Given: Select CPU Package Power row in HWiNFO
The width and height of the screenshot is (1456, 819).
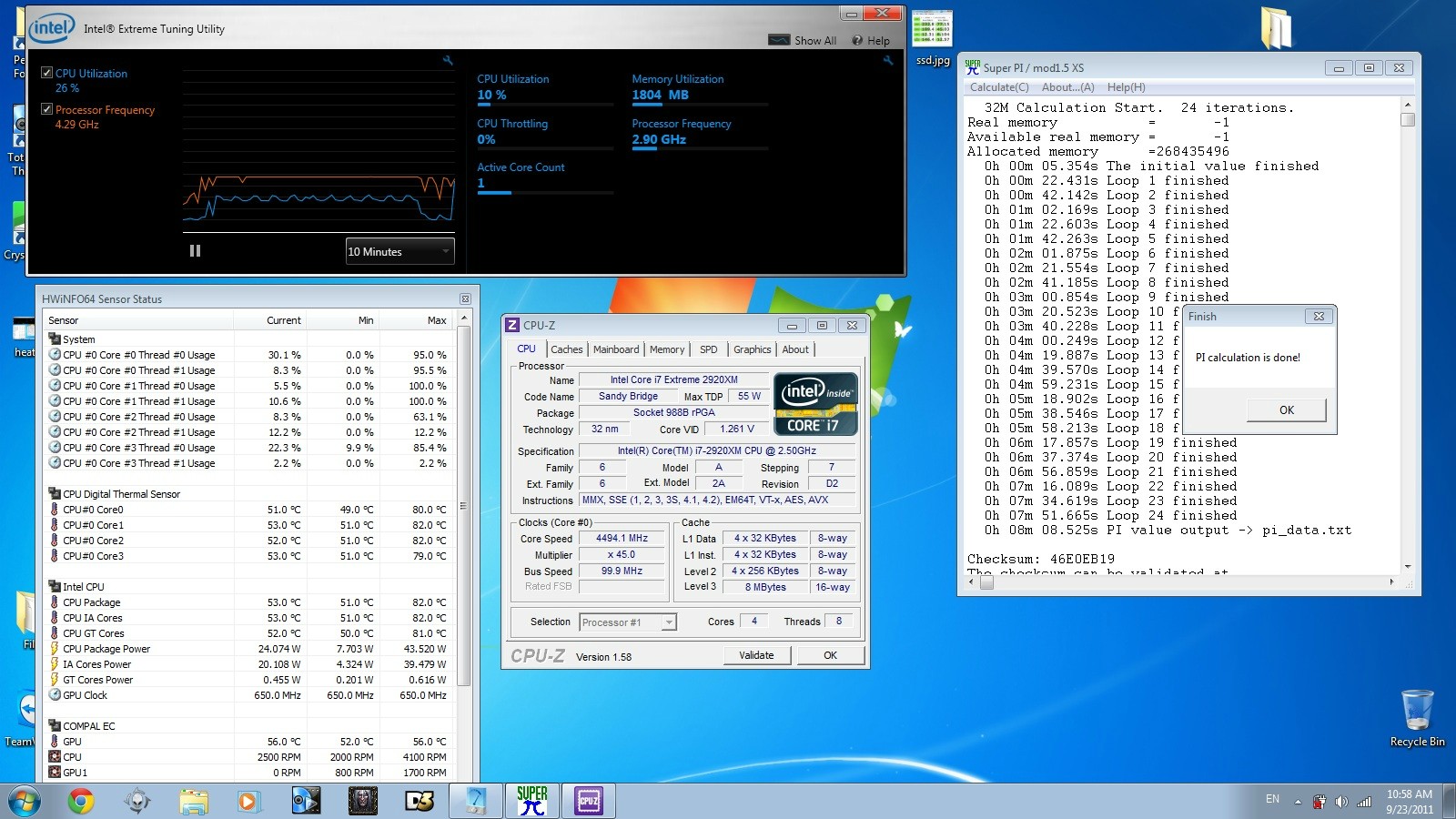Looking at the screenshot, I should tap(248, 649).
